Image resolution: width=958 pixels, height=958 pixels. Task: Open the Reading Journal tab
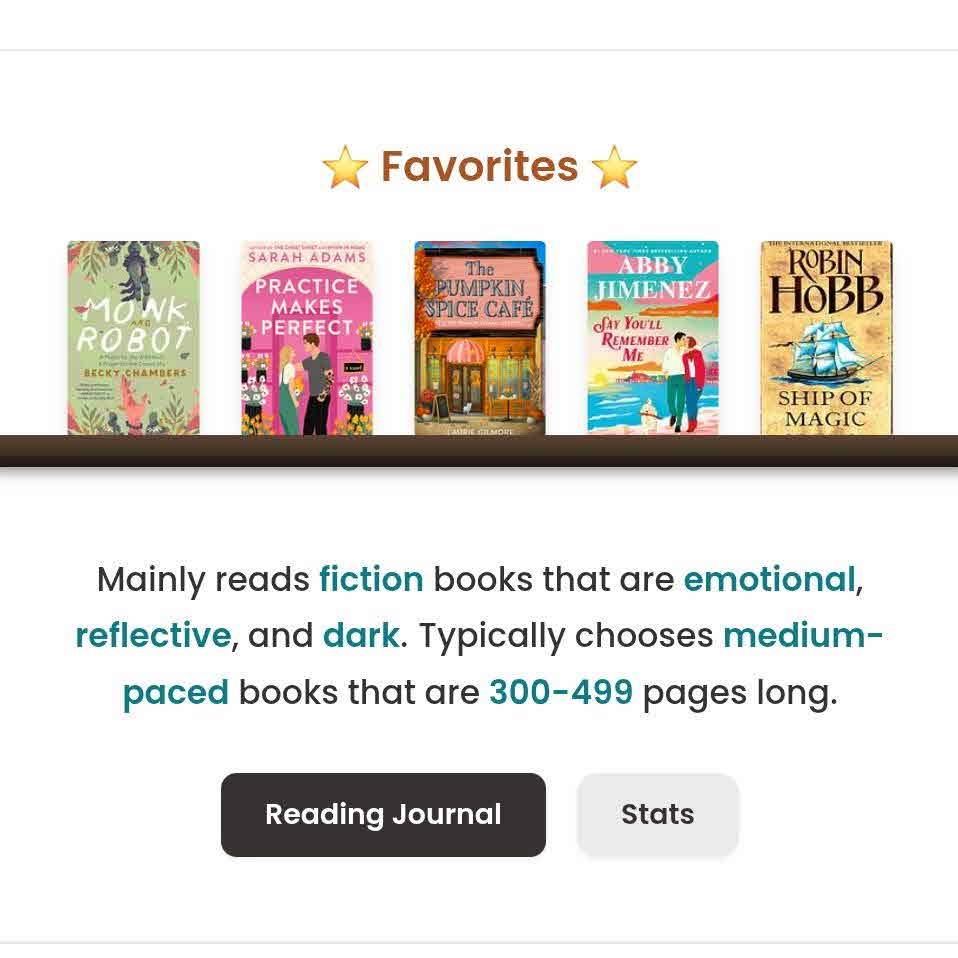tap(383, 815)
